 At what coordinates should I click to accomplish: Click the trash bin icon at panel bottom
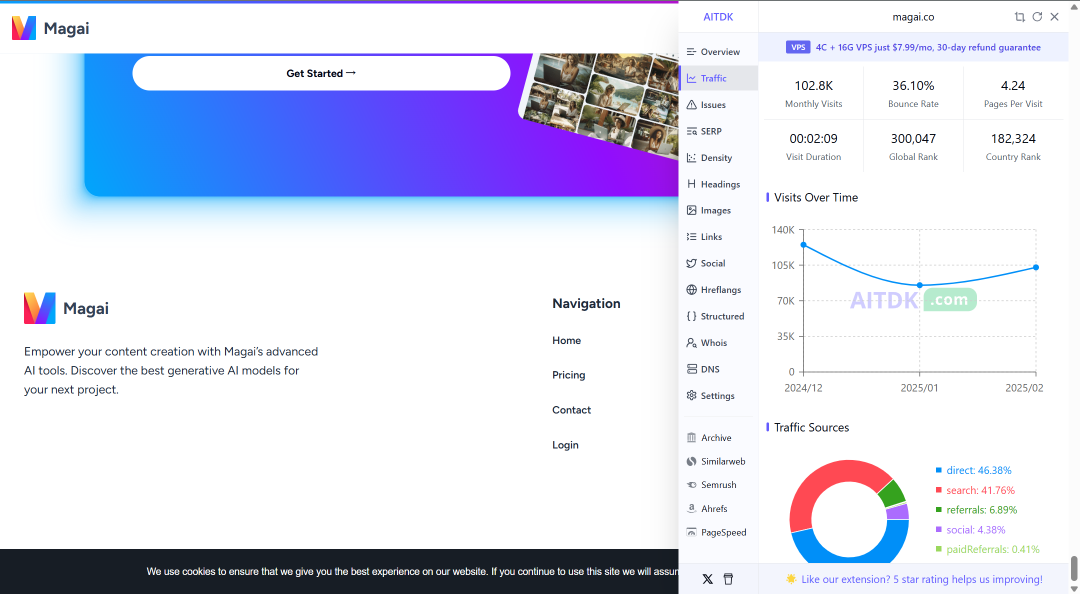pyautogui.click(x=728, y=579)
